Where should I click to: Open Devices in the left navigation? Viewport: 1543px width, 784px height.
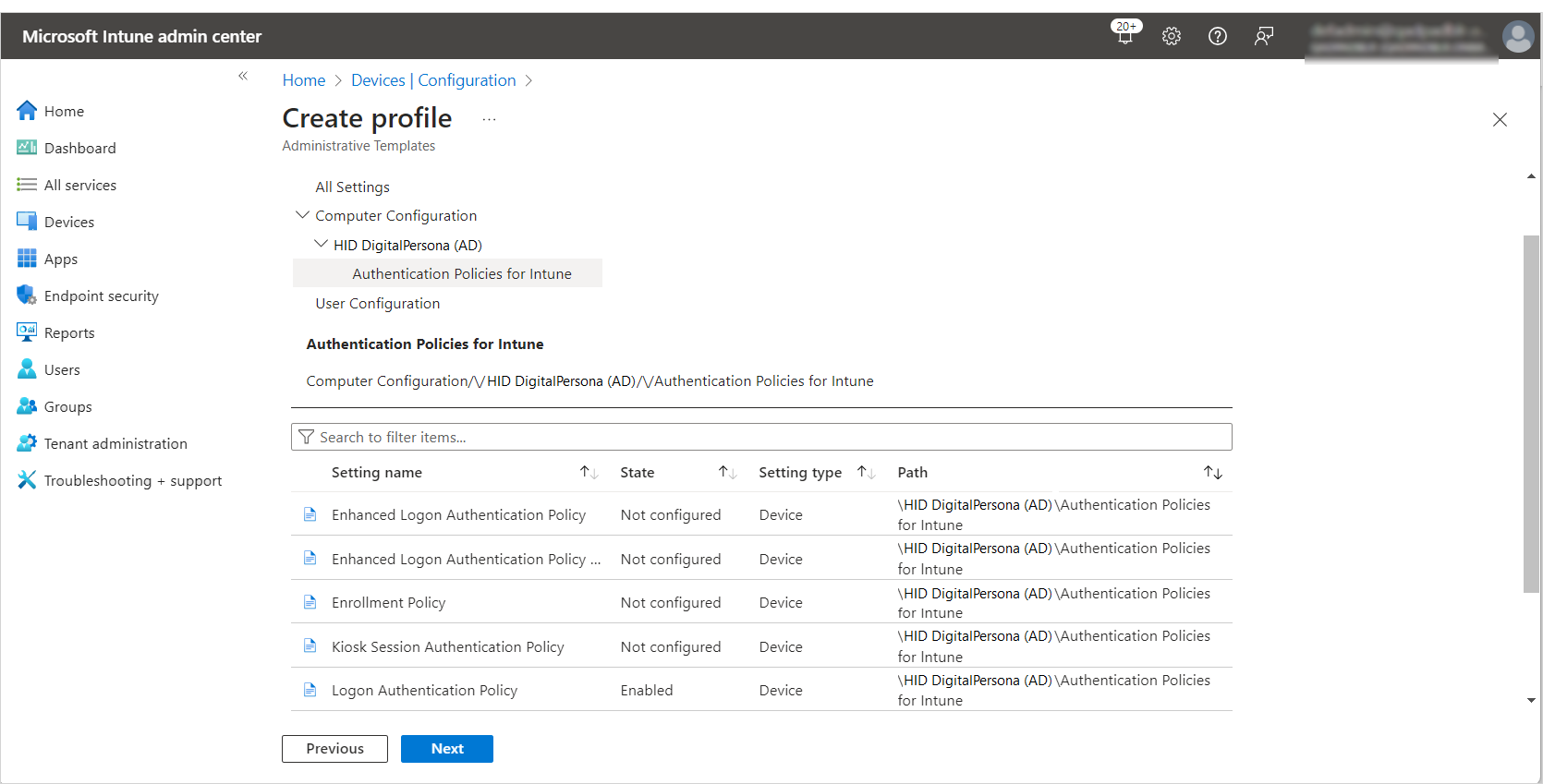(x=69, y=222)
